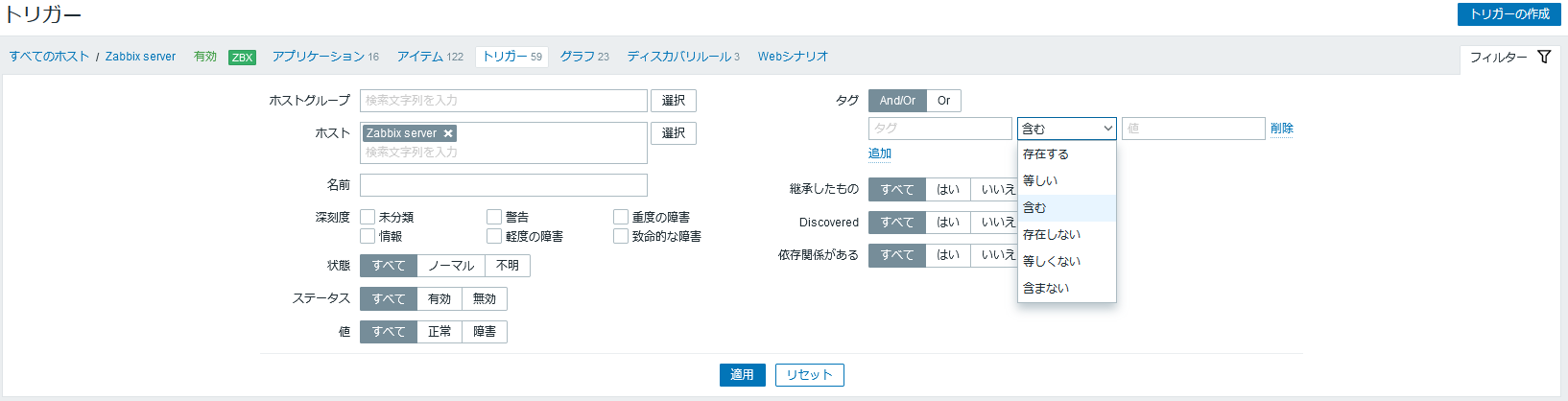Viewport: 1568px width, 401px height.
Task: Open the グラフ tab
Action: pyautogui.click(x=583, y=57)
